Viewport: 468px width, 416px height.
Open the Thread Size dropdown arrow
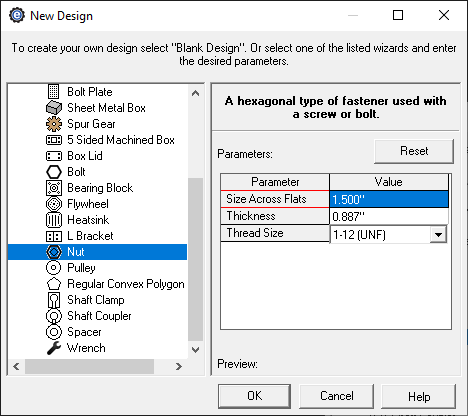(438, 235)
